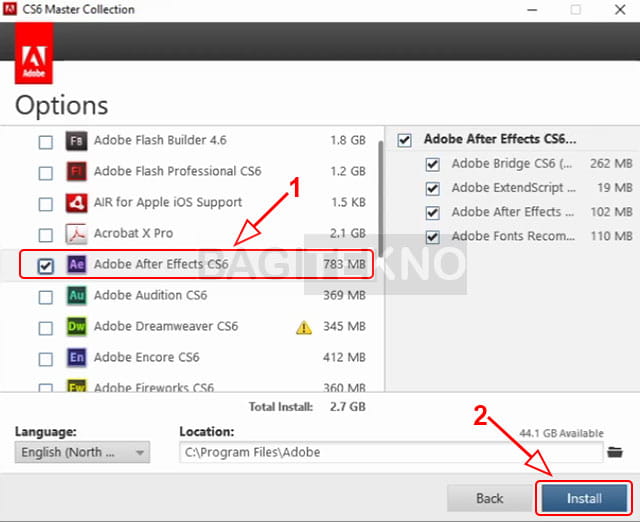Select 'AIR for Apple iOS Support' text
640x522 pixels.
pos(168,202)
